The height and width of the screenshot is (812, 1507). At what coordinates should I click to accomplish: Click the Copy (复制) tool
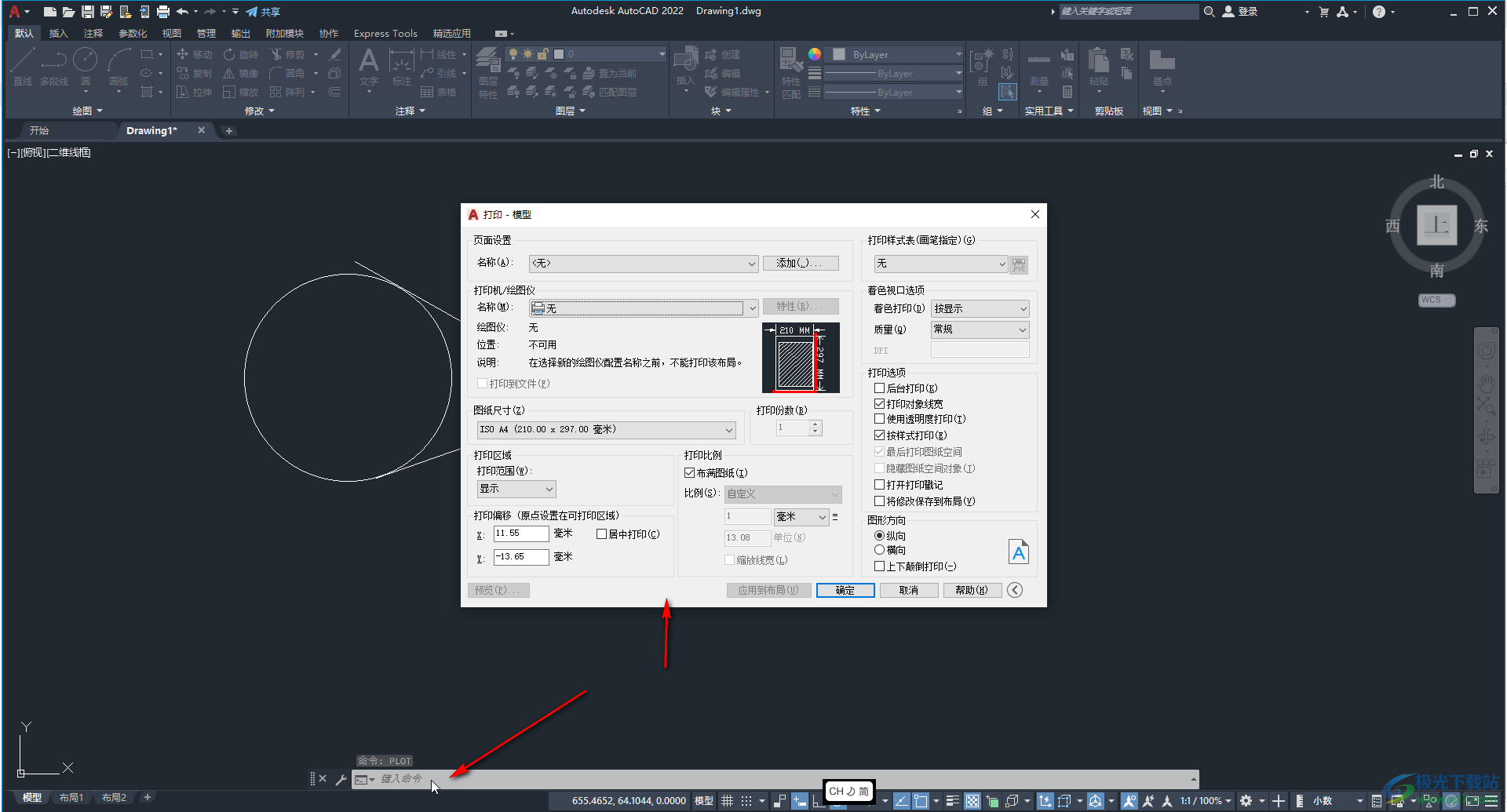click(x=195, y=73)
